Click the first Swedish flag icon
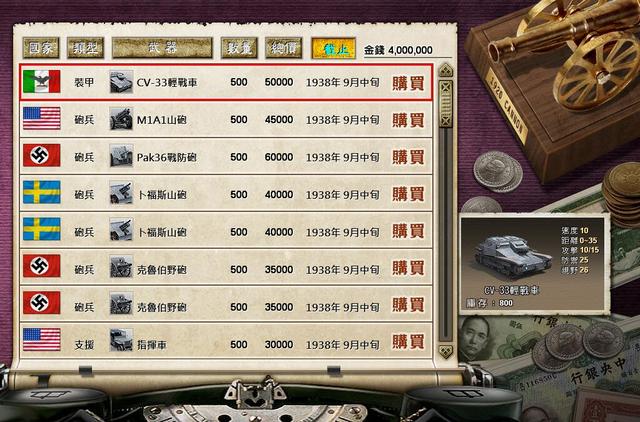Screen dimensions: 640x422 tap(42, 192)
